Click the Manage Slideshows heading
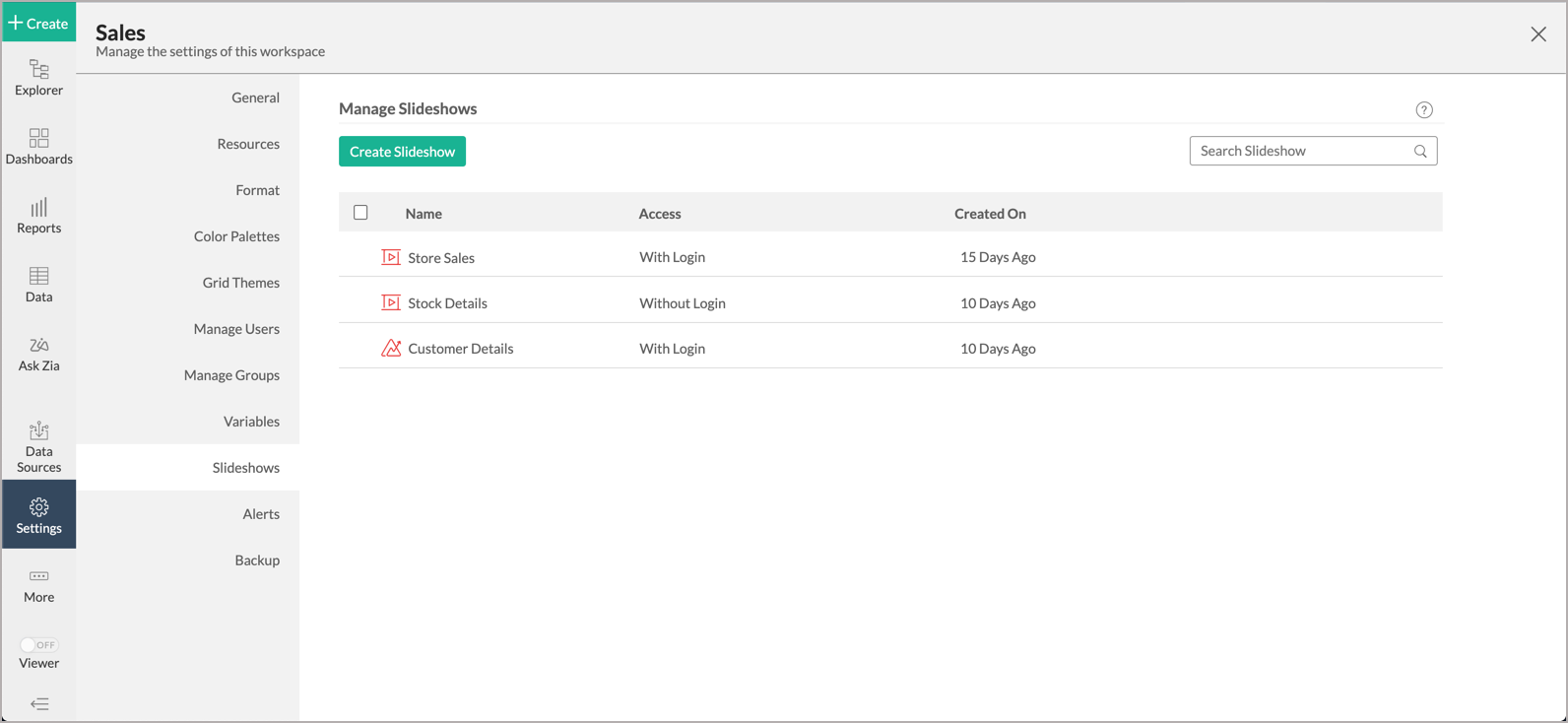 coord(408,108)
